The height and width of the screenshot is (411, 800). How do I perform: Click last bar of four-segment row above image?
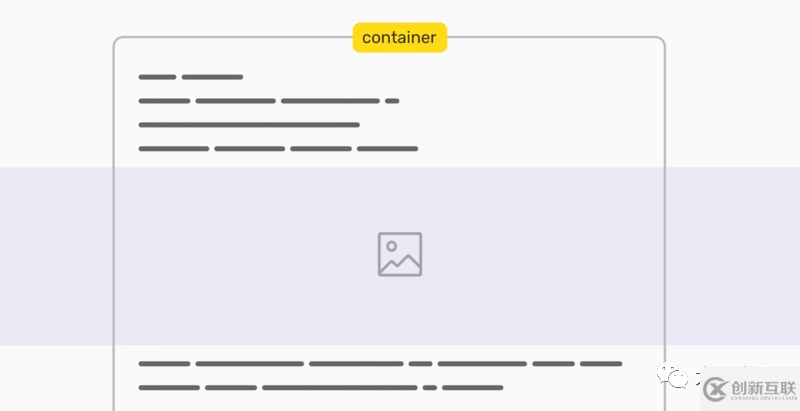click(387, 149)
